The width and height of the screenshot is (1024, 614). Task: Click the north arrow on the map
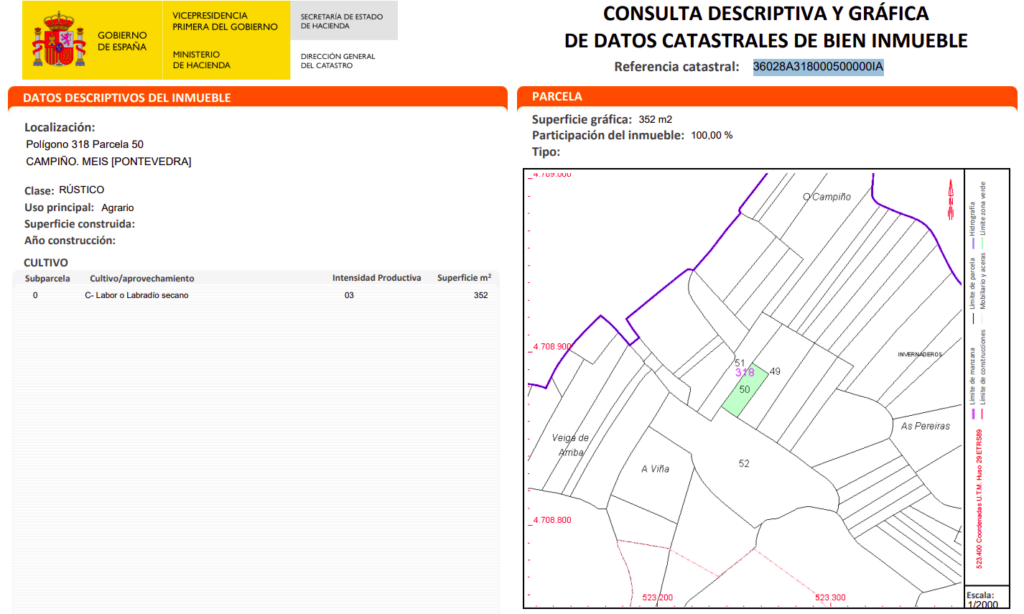tap(951, 199)
